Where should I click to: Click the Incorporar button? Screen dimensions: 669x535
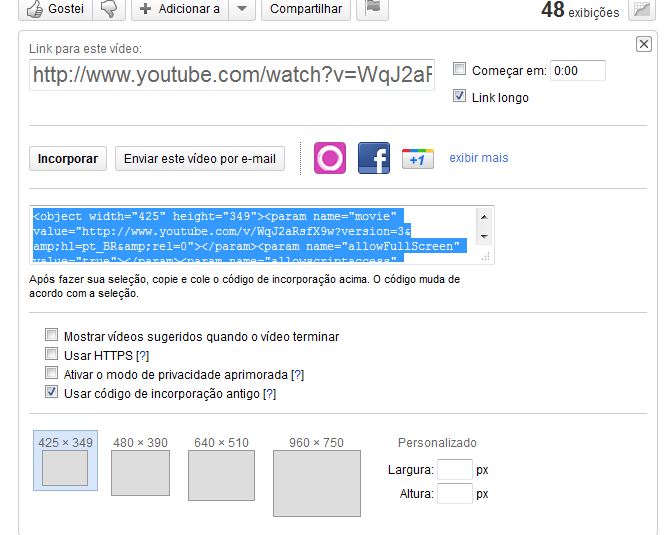pos(68,159)
